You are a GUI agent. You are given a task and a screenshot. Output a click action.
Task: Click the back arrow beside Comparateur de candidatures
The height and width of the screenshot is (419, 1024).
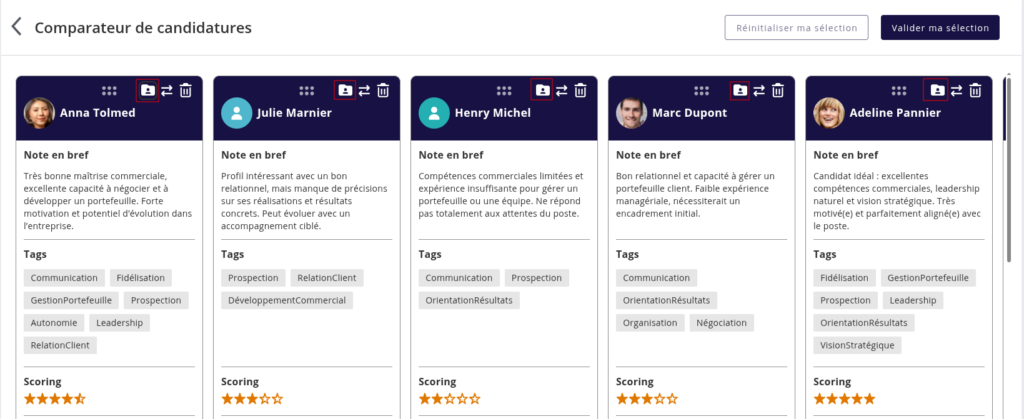point(16,27)
